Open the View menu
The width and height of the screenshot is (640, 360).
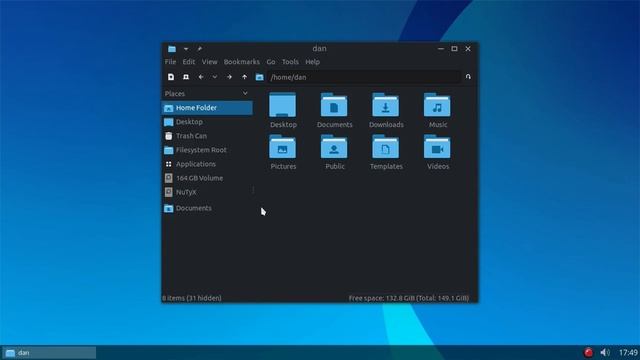[x=209, y=62]
